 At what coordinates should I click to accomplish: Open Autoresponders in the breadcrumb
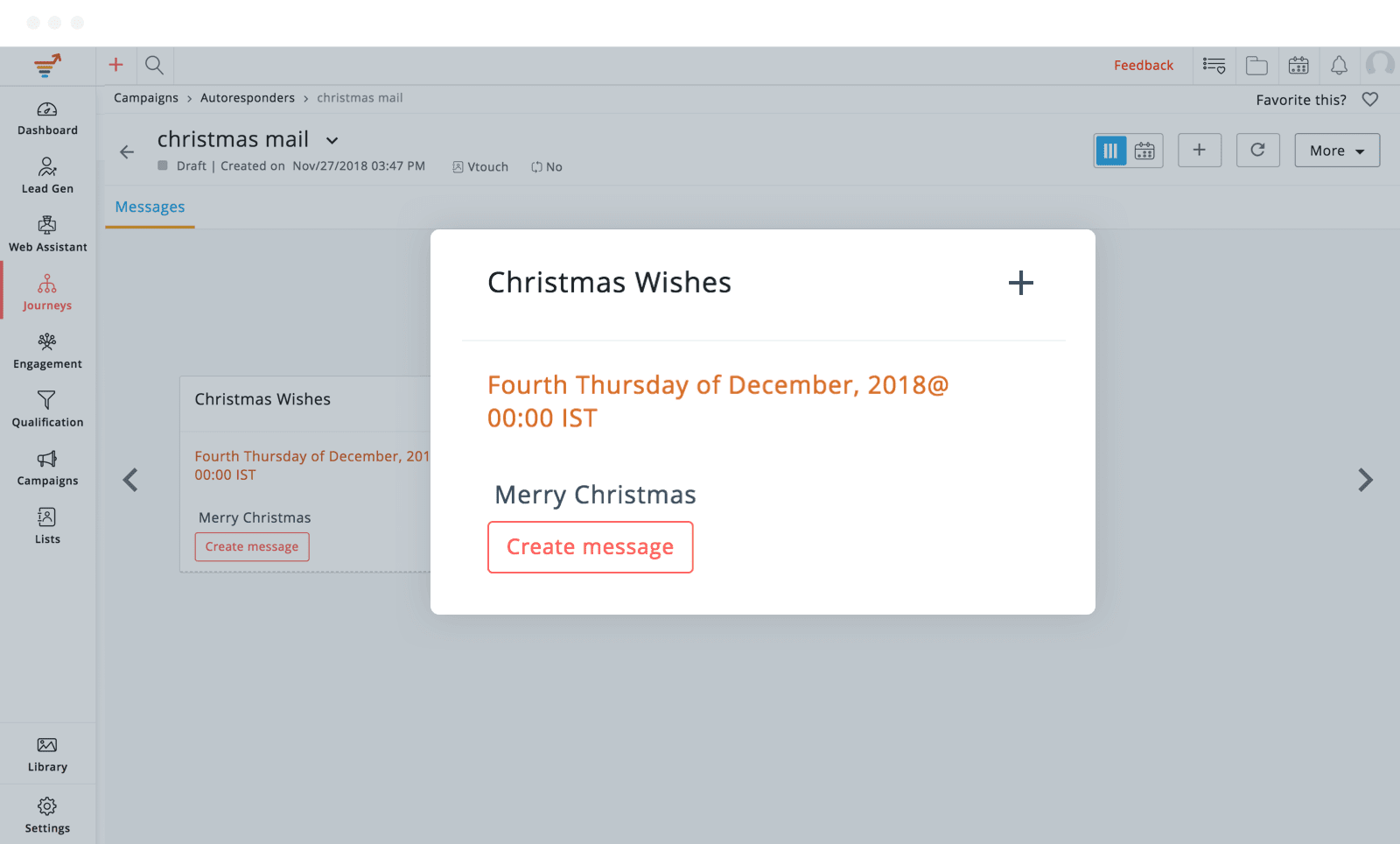[248, 98]
